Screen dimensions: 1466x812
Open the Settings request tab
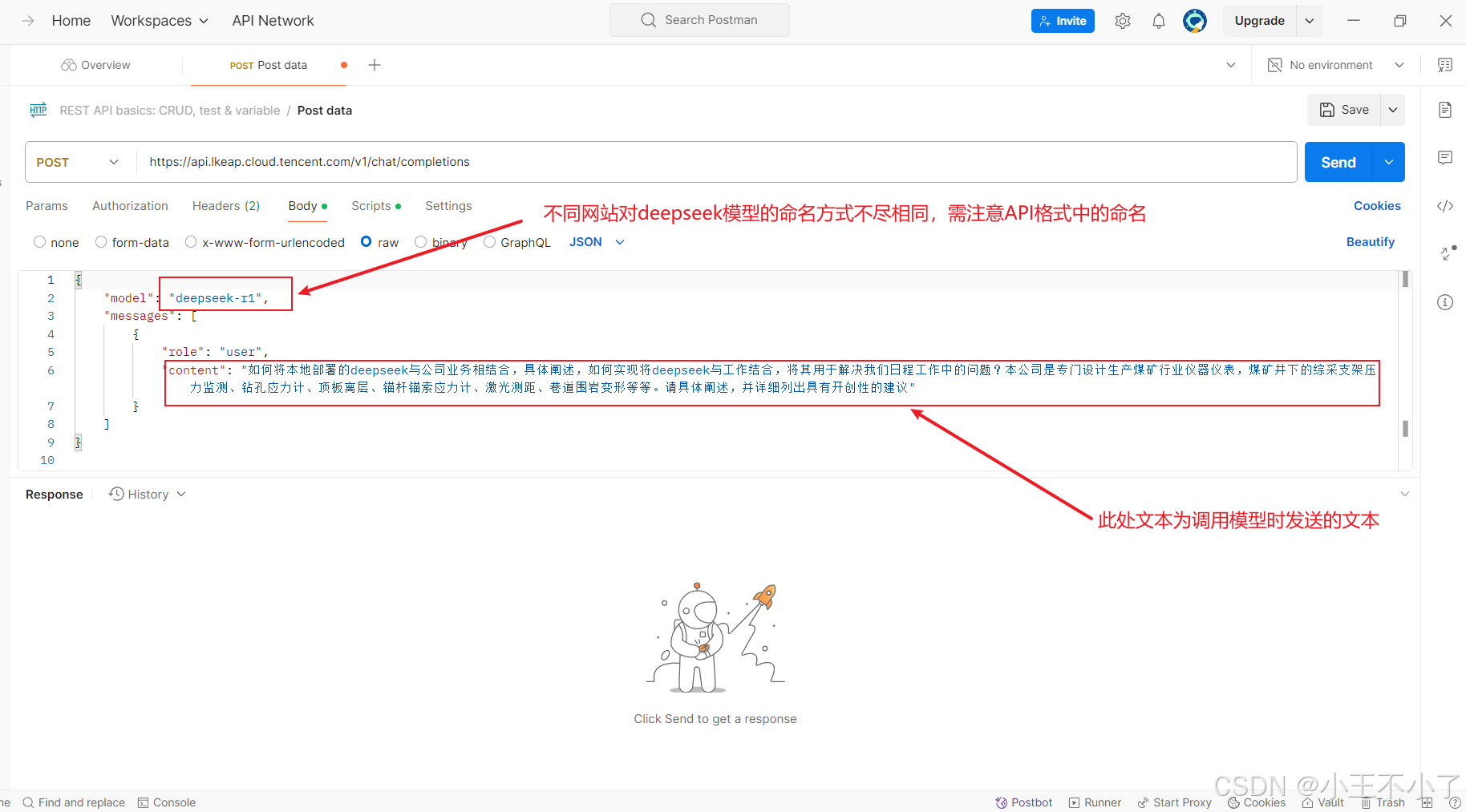point(448,206)
